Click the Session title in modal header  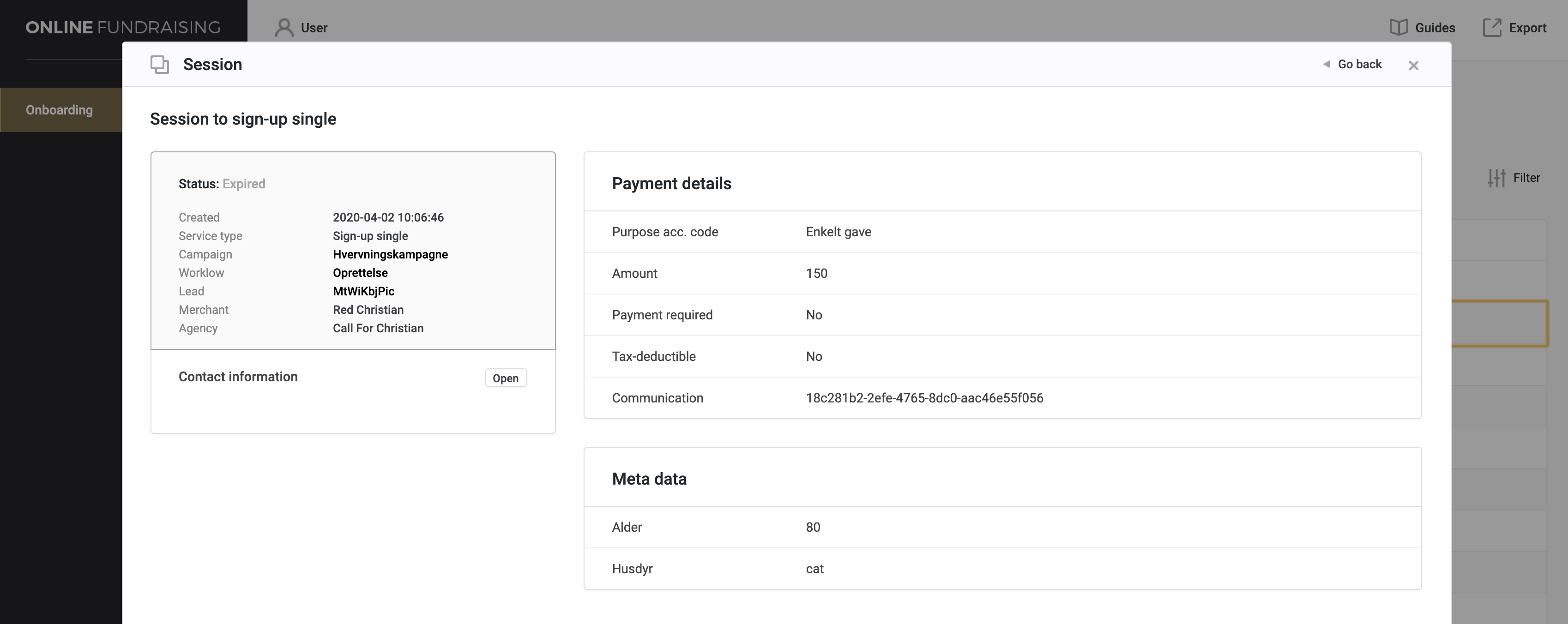coord(212,65)
